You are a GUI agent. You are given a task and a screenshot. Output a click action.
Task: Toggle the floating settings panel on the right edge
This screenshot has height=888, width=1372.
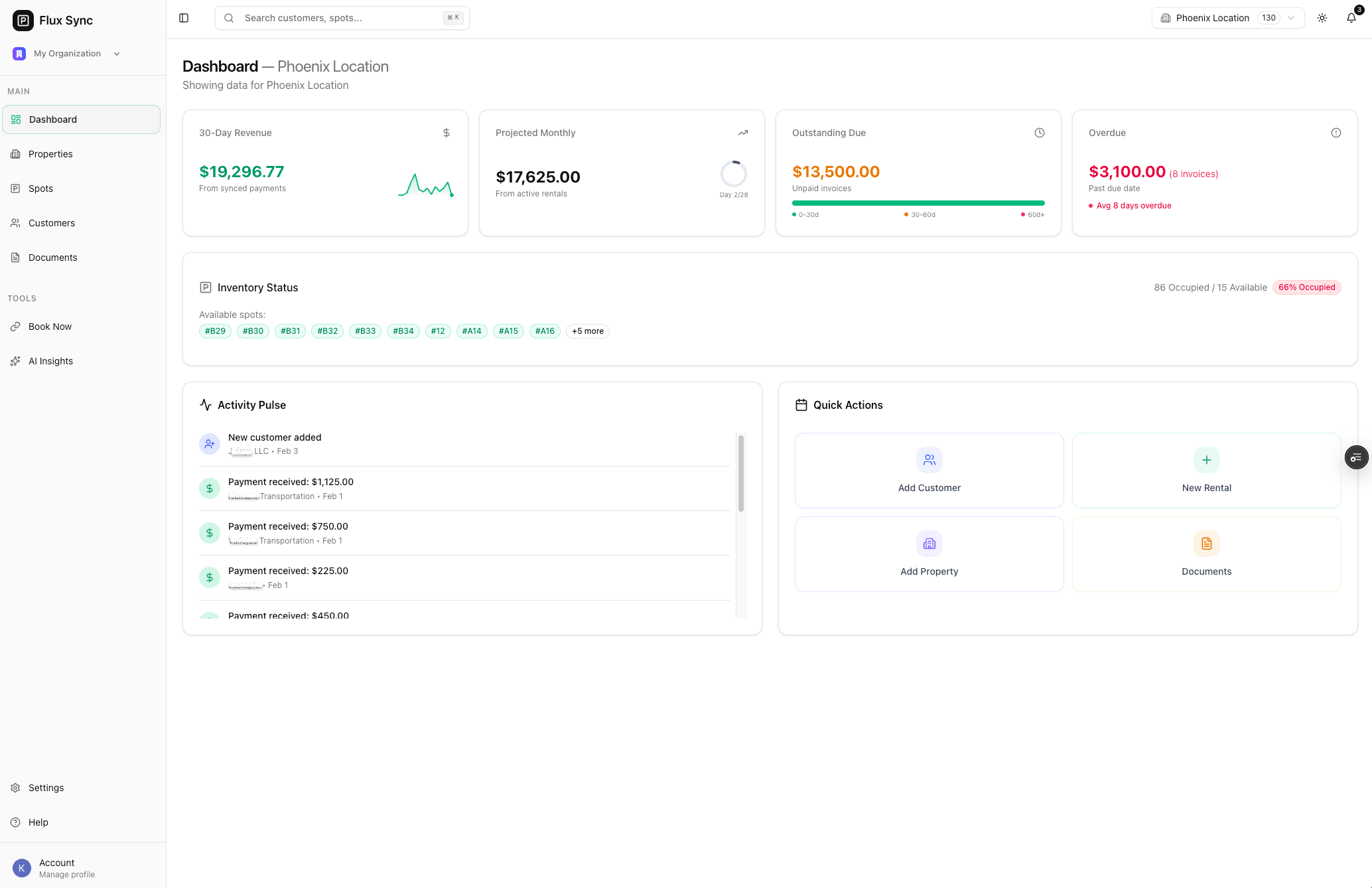tap(1356, 457)
